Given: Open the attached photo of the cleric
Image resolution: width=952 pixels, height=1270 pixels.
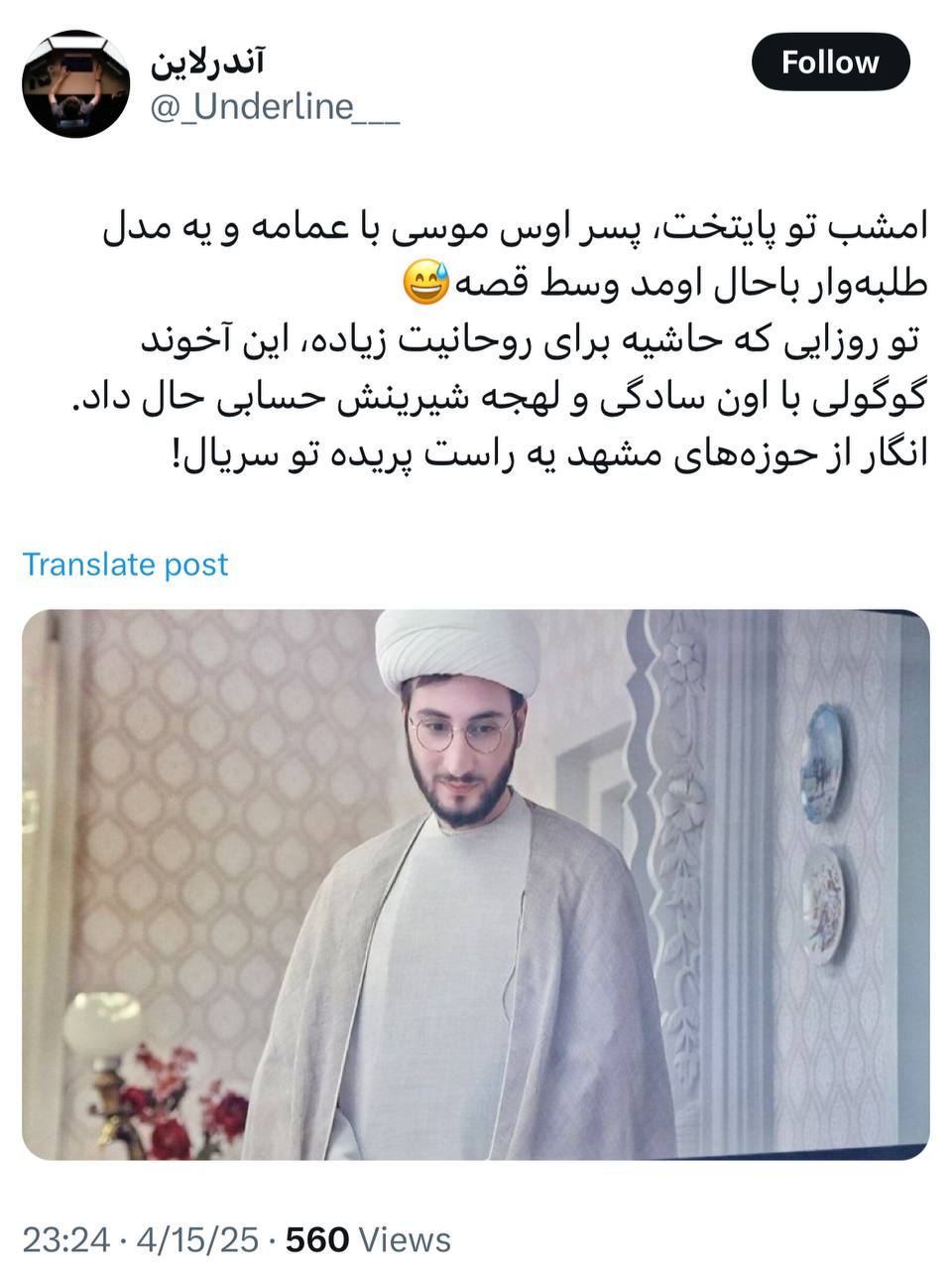Looking at the screenshot, I should pyautogui.click(x=476, y=884).
